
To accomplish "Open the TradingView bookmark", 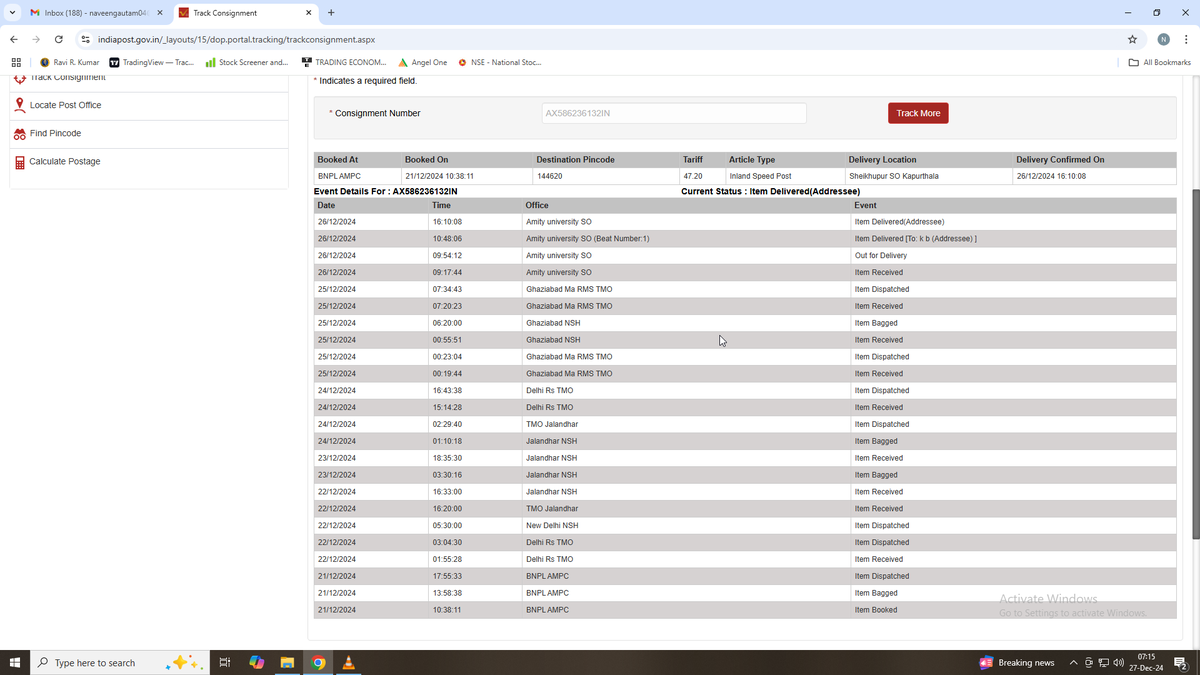I will 151,62.
